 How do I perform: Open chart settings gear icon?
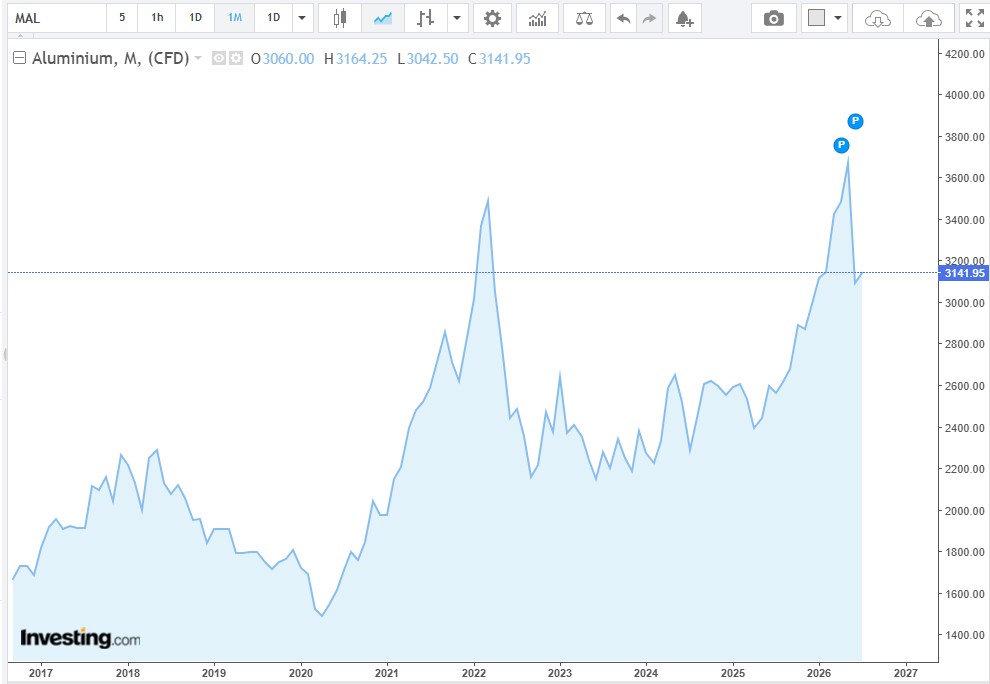492,18
